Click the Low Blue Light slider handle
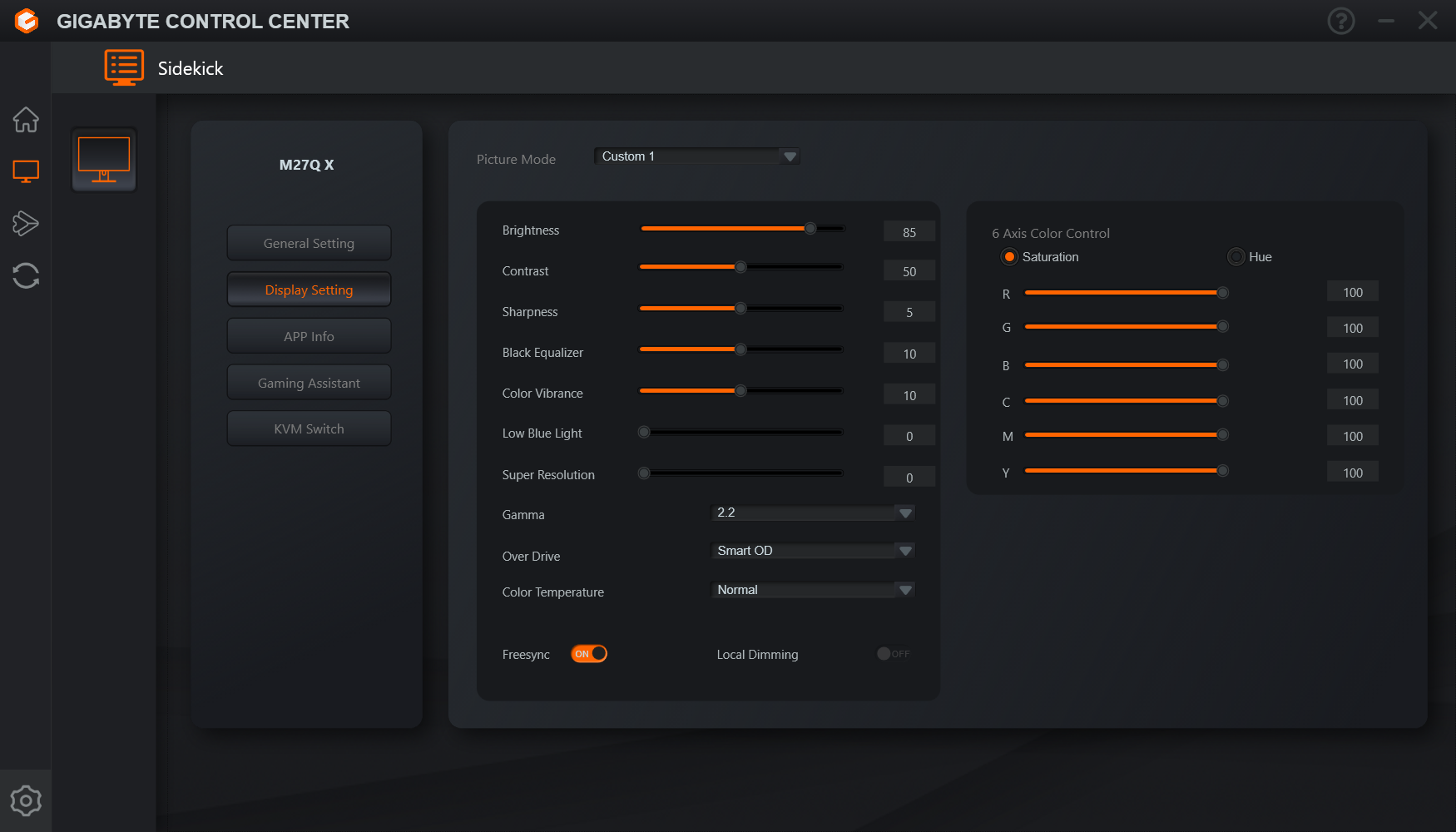This screenshot has width=1456, height=832. coord(644,432)
